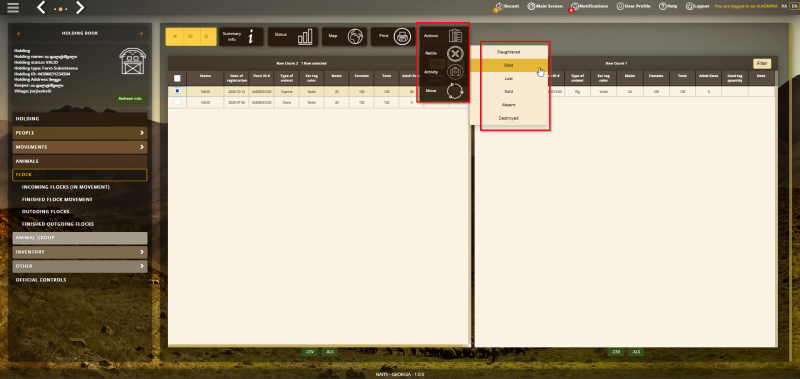Go to Main Screen
Viewport: 800px width, 379px height.
click(545, 6)
